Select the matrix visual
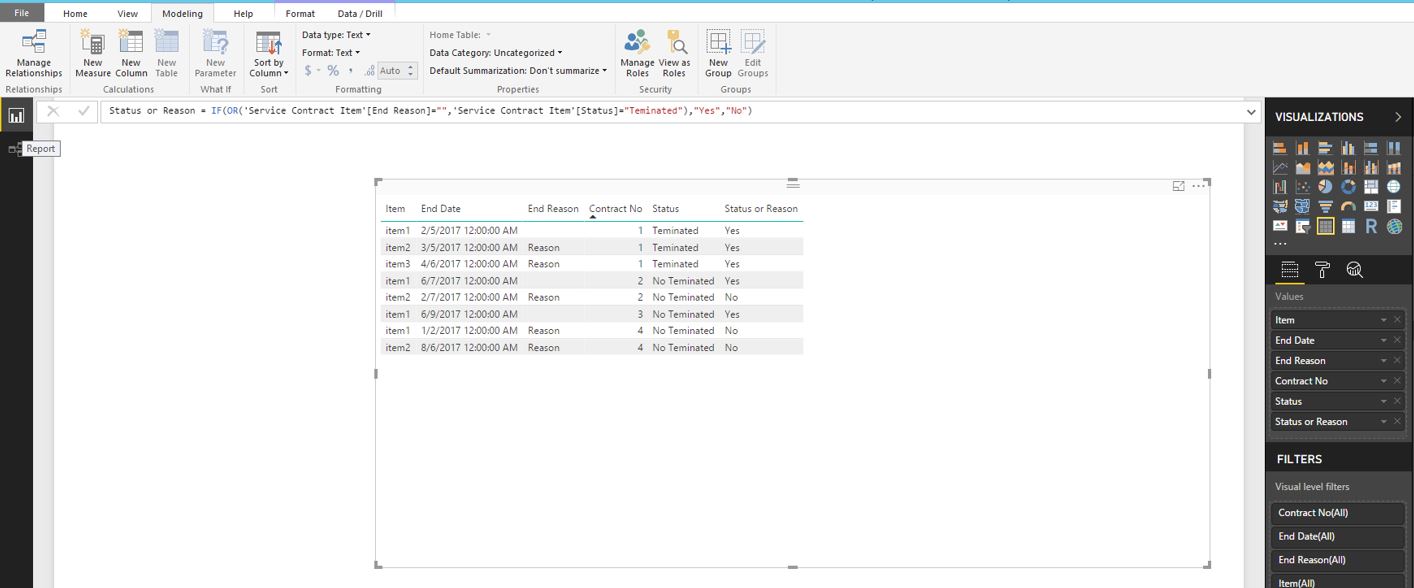 (1348, 226)
